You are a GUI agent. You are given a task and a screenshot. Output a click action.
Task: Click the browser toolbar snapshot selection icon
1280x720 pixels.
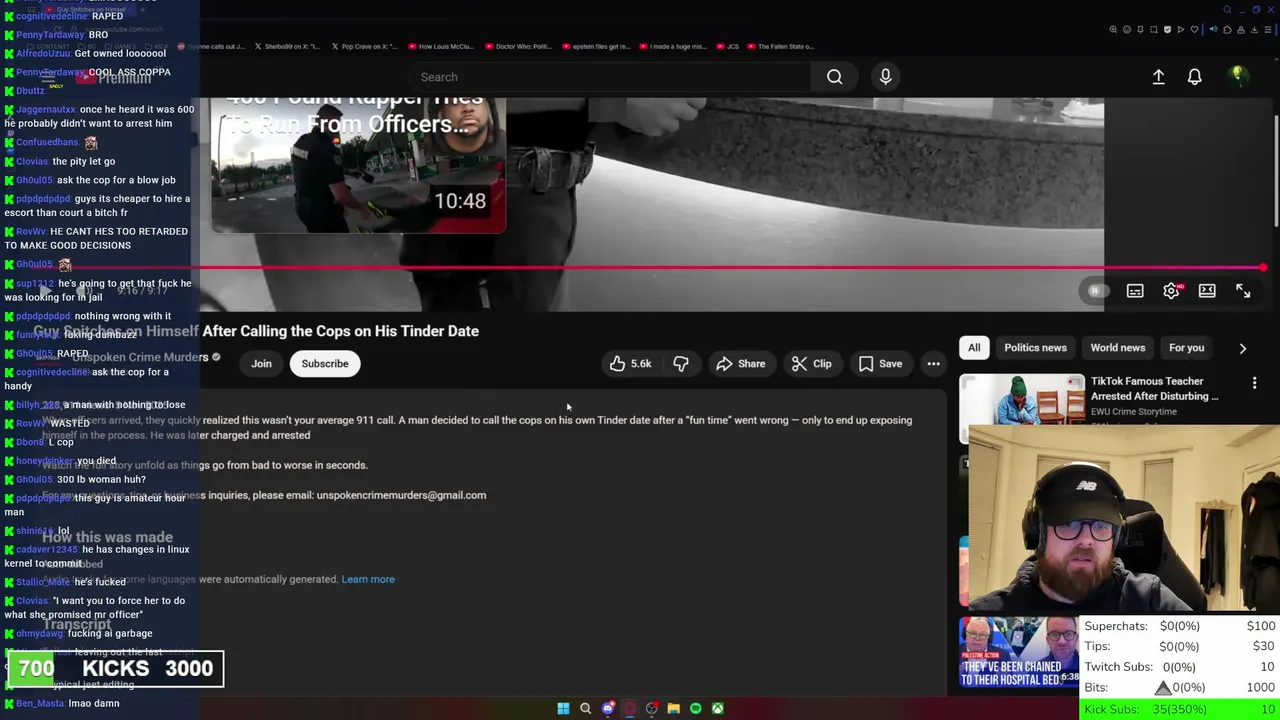pyautogui.click(x=1154, y=30)
